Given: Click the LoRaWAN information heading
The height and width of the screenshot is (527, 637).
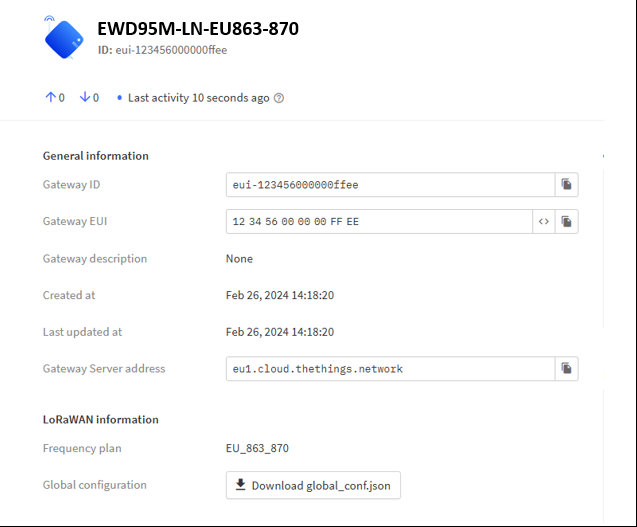Looking at the screenshot, I should [100, 420].
